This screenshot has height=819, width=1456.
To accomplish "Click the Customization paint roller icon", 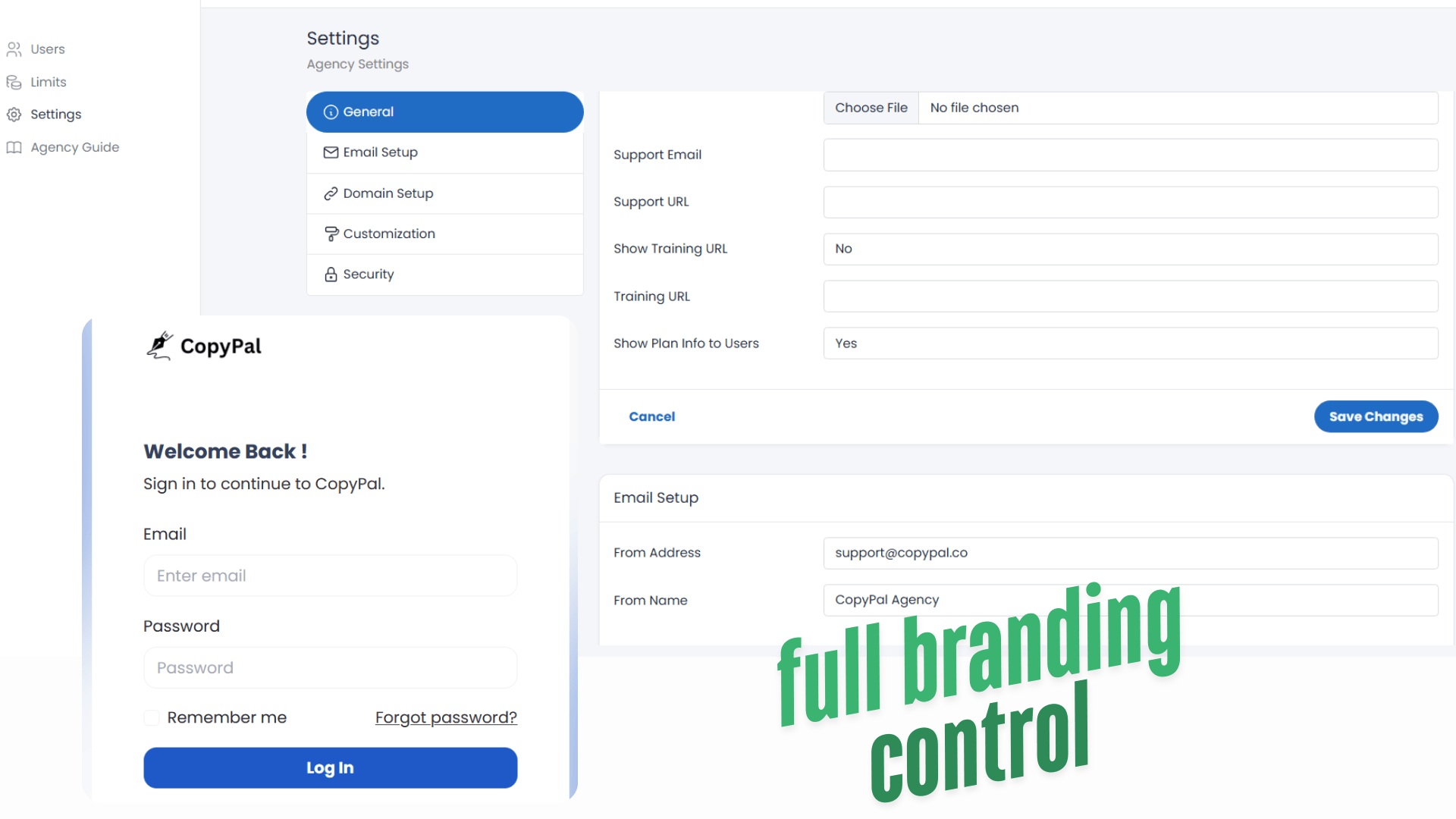I will 331,234.
